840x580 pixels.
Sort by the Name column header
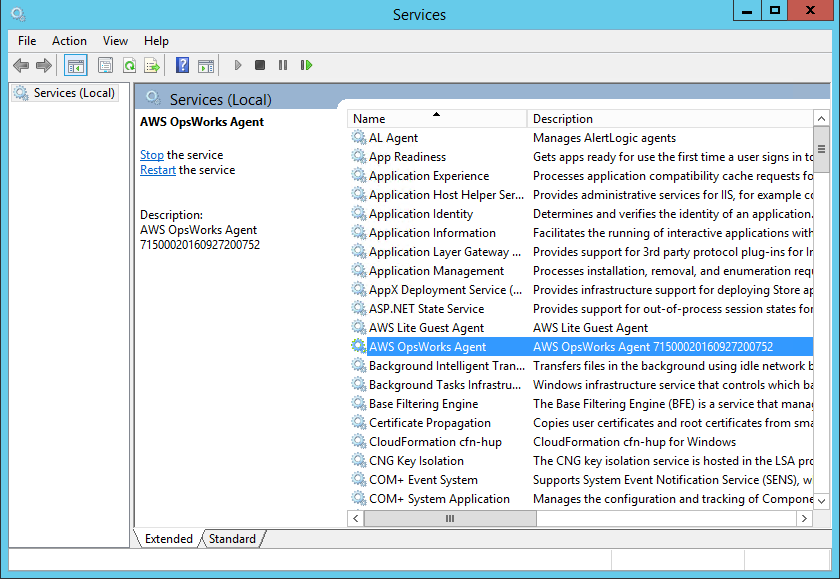437,118
